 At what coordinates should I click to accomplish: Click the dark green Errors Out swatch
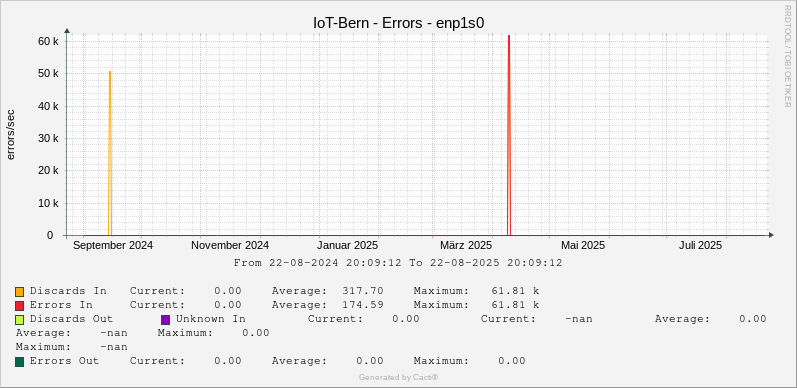[20, 362]
